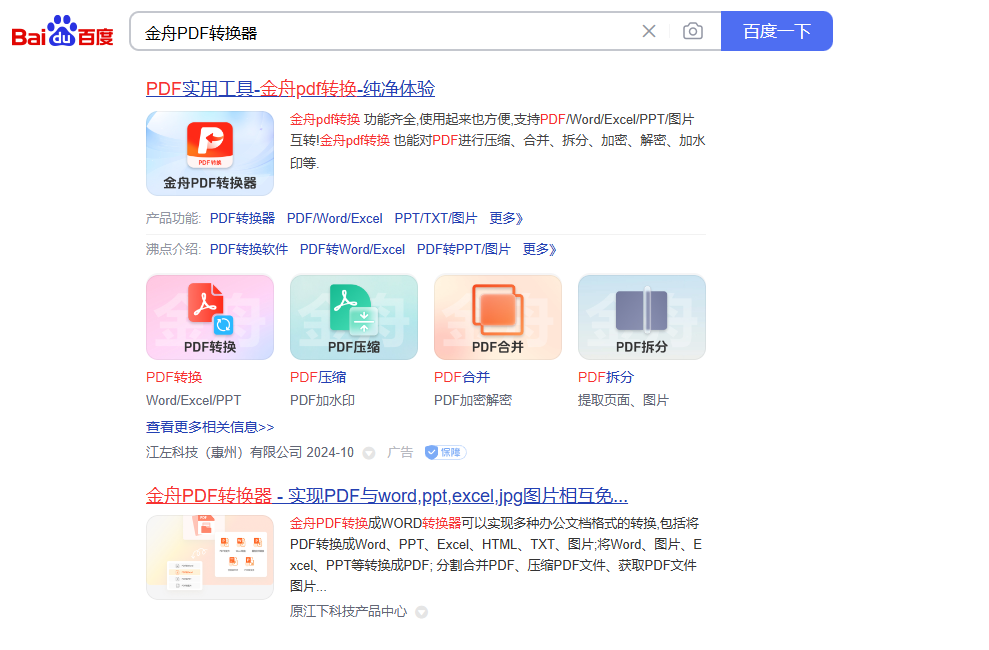Viewport: 989px width, 650px height.
Task: Click the PDF转换 card image
Action: (210, 317)
